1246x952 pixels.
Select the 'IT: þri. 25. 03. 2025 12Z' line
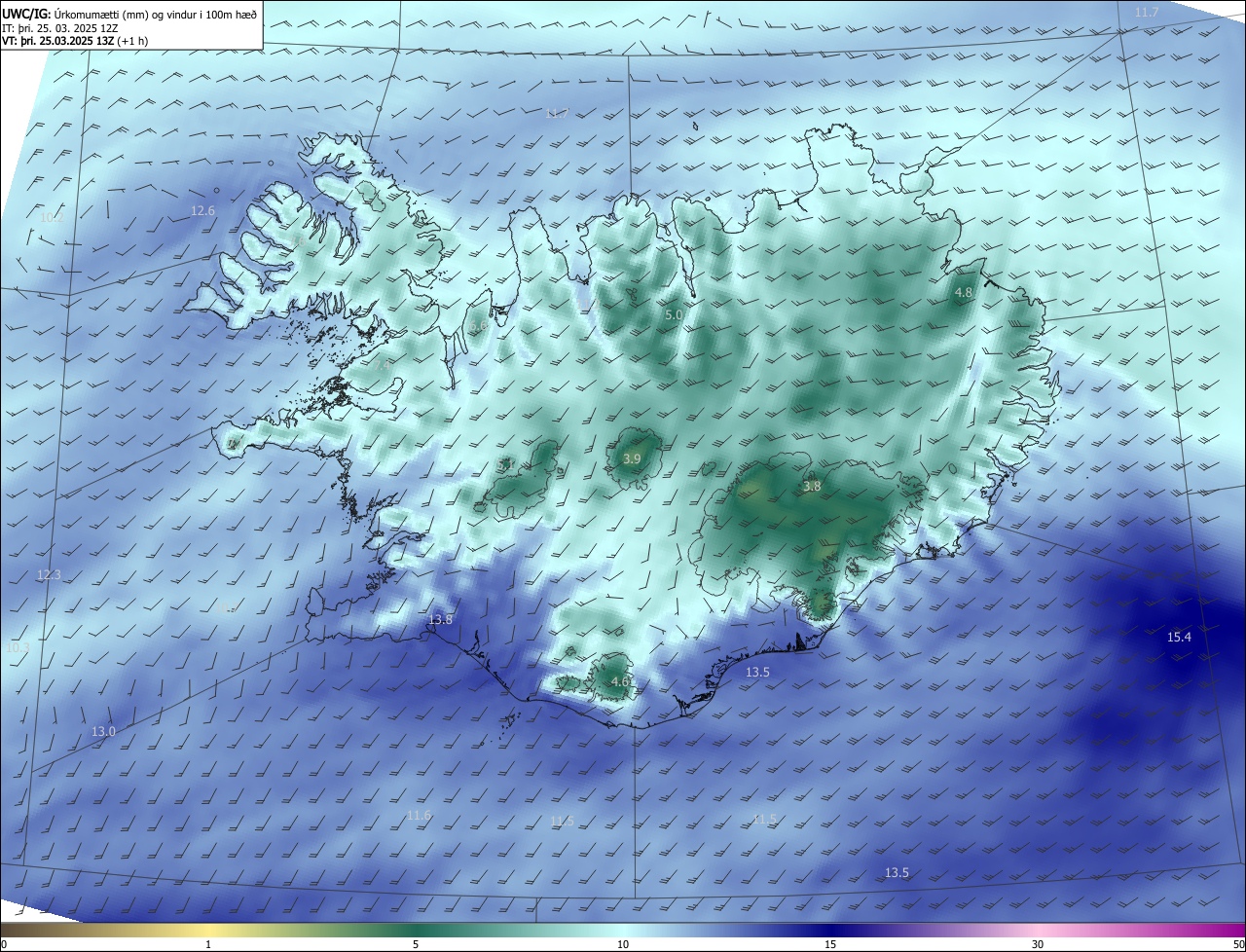[60, 27]
